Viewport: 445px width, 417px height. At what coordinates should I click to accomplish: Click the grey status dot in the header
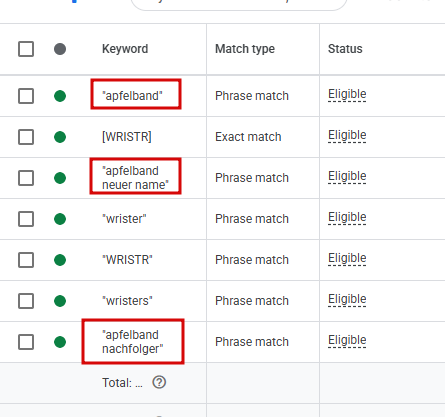pyautogui.click(x=60, y=49)
